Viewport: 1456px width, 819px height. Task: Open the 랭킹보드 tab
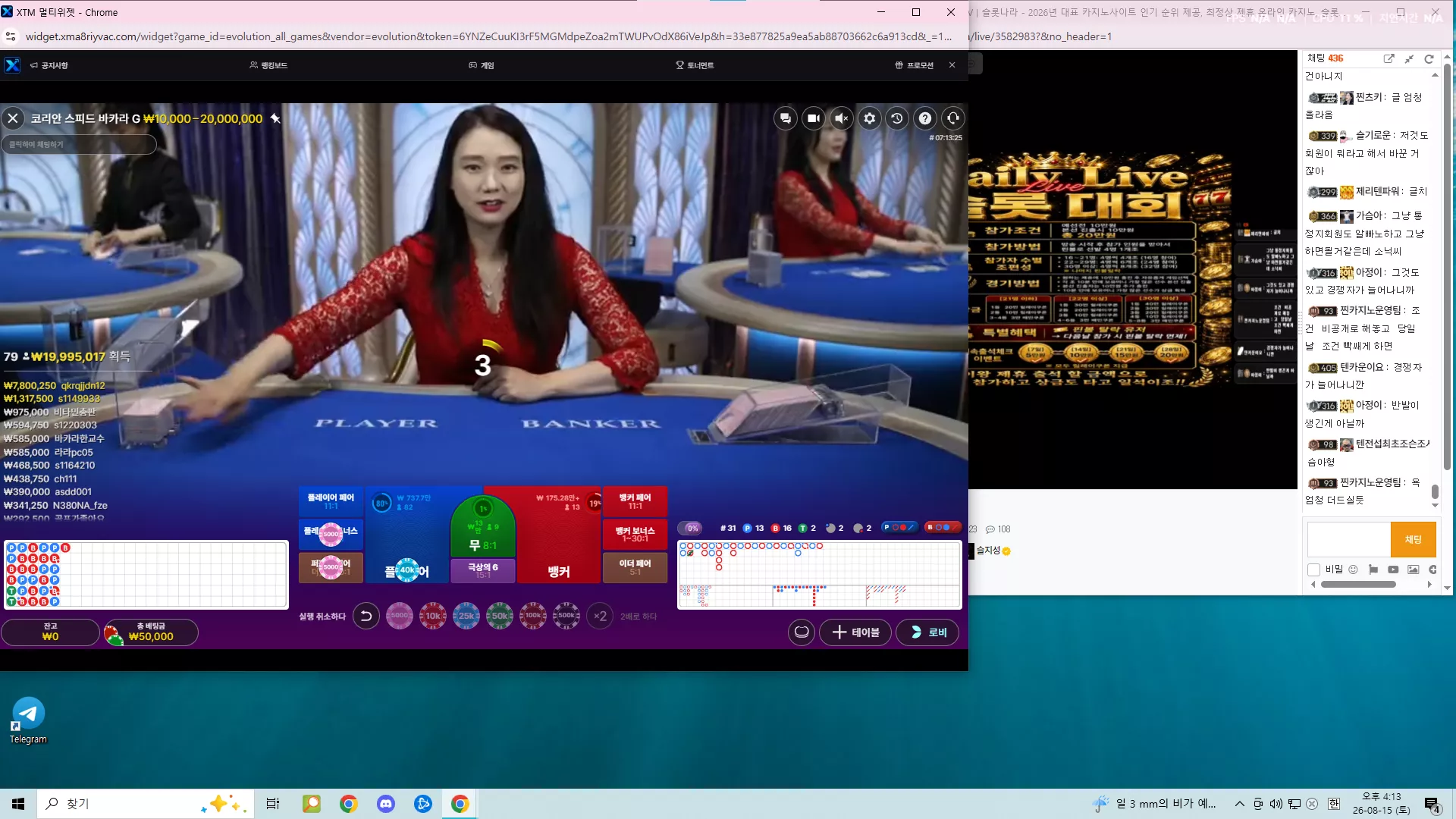point(268,65)
